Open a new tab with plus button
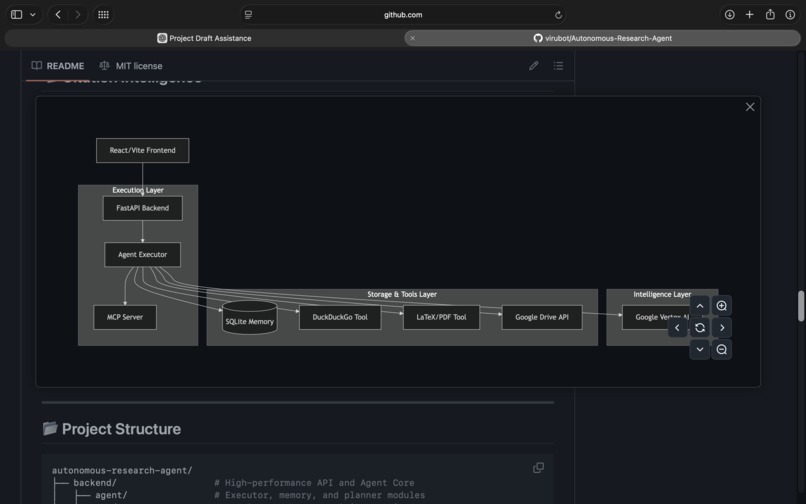 point(749,14)
